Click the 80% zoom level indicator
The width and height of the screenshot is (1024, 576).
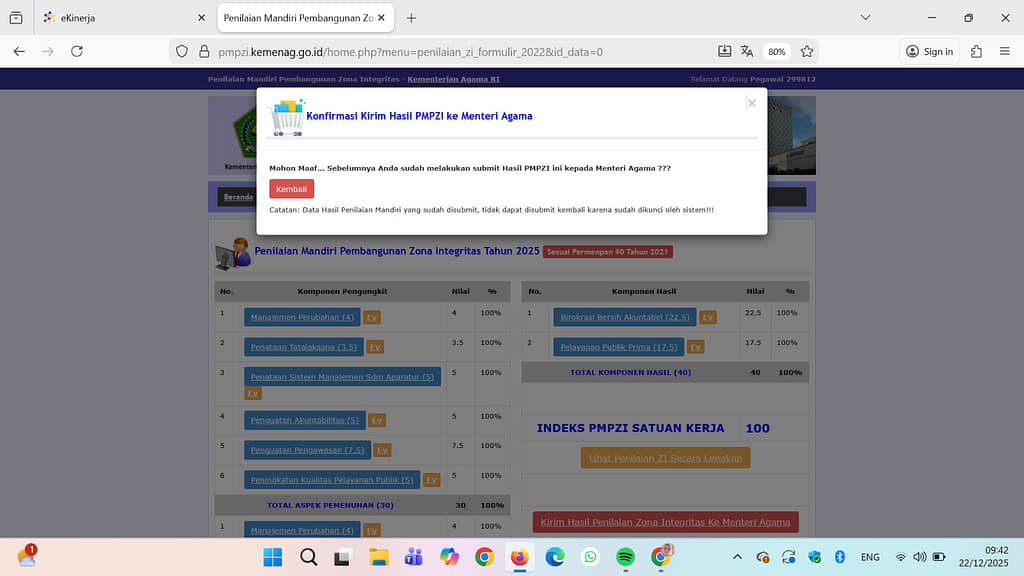(x=777, y=51)
